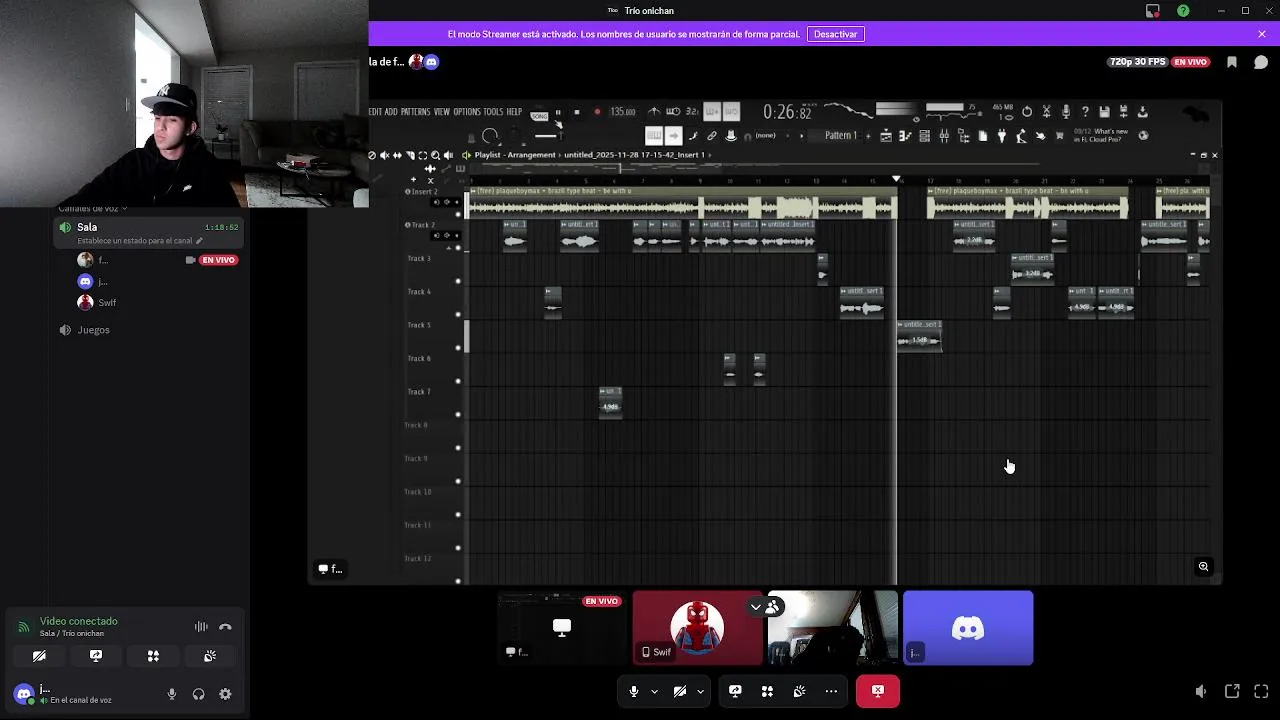Click the undo history circular arrow icon
This screenshot has width=1280, height=720.
1027,111
